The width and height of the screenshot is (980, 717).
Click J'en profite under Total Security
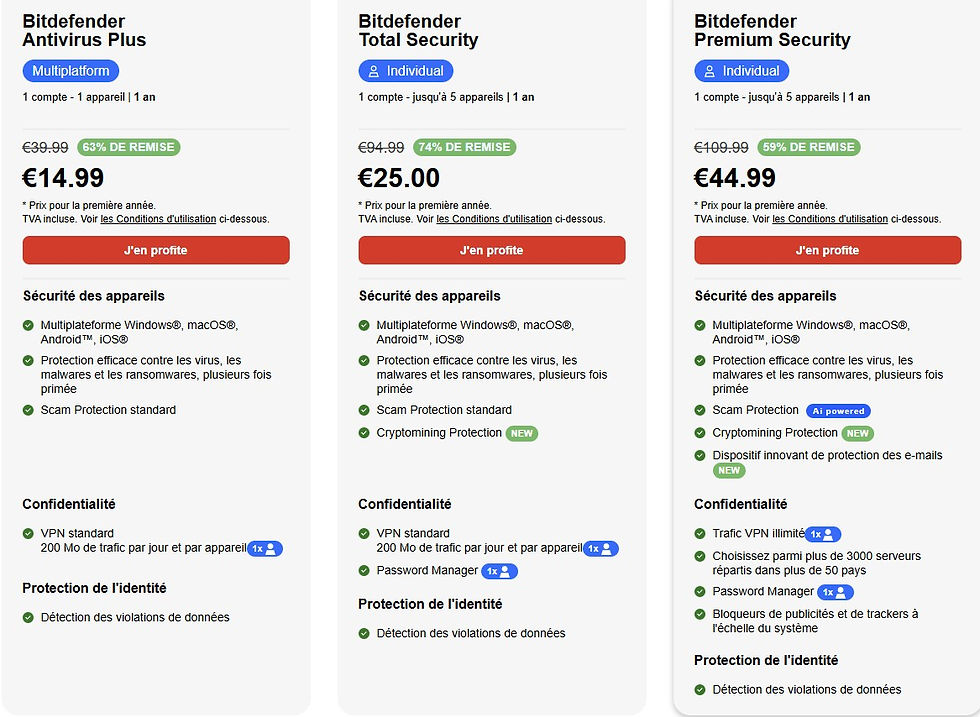(491, 250)
